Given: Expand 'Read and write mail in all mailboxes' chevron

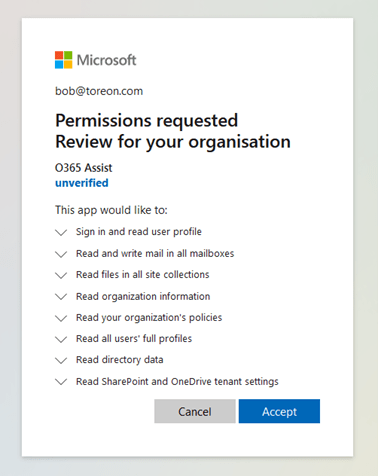Looking at the screenshot, I should pos(61,254).
